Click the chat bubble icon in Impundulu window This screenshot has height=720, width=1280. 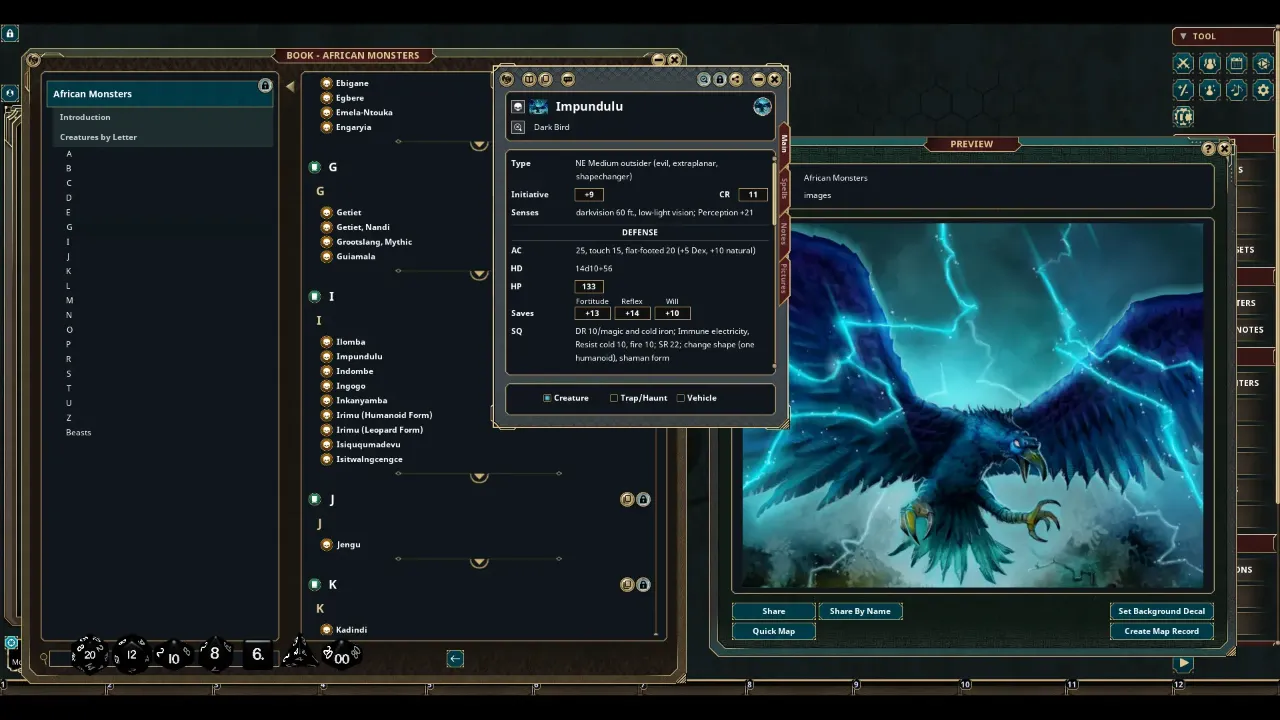[568, 79]
